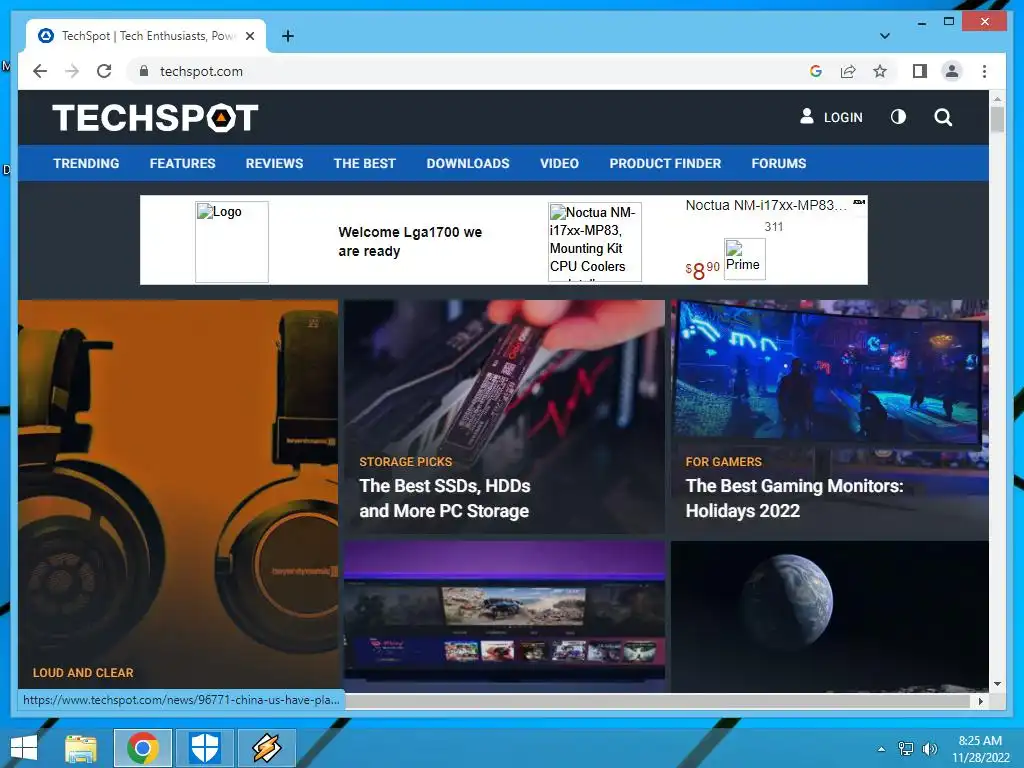Open the headphones LOUD AND CLEAR article
The width and height of the screenshot is (1024, 768).
click(178, 496)
